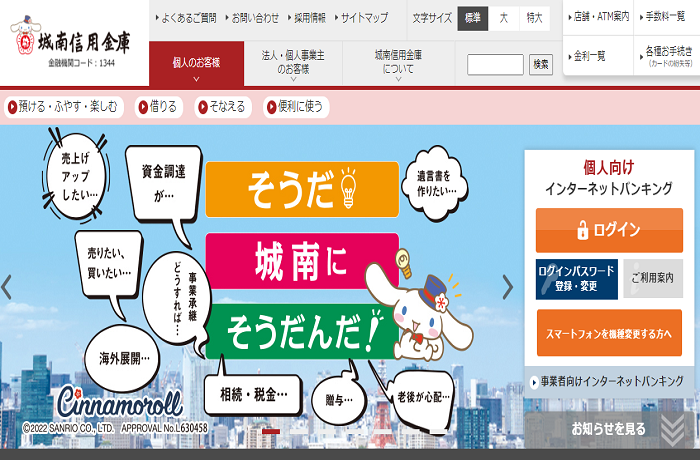
Task: Open サイトマップ link
Action: tap(362, 18)
